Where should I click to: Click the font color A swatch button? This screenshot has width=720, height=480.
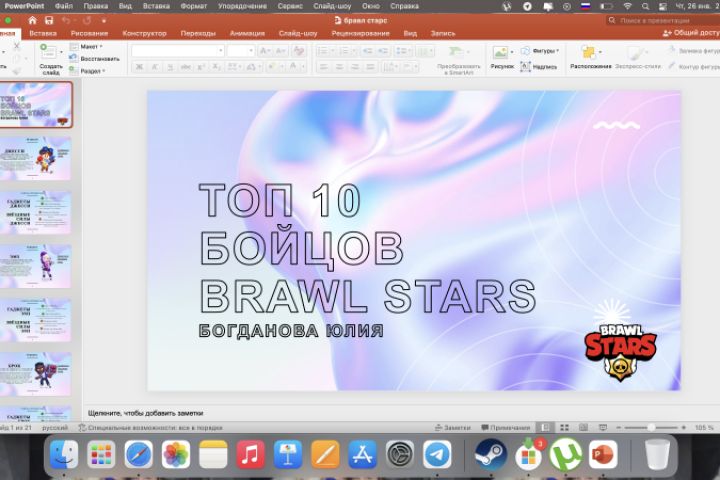293,67
